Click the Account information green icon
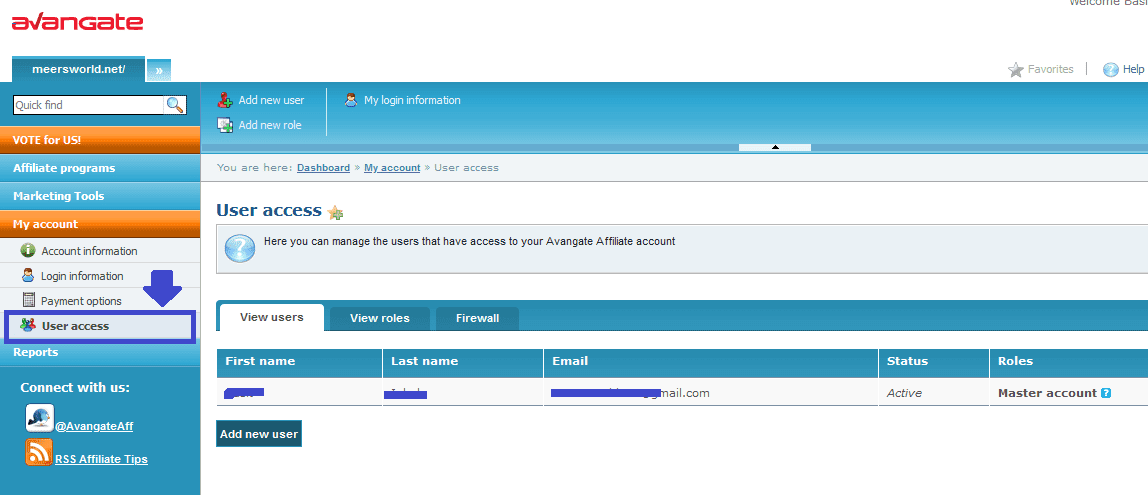The image size is (1148, 495). click(29, 250)
